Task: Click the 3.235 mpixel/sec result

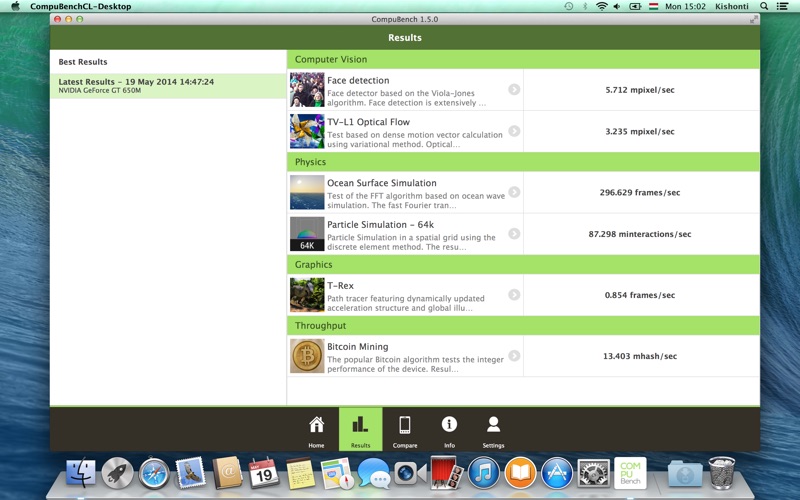Action: click(x=640, y=131)
